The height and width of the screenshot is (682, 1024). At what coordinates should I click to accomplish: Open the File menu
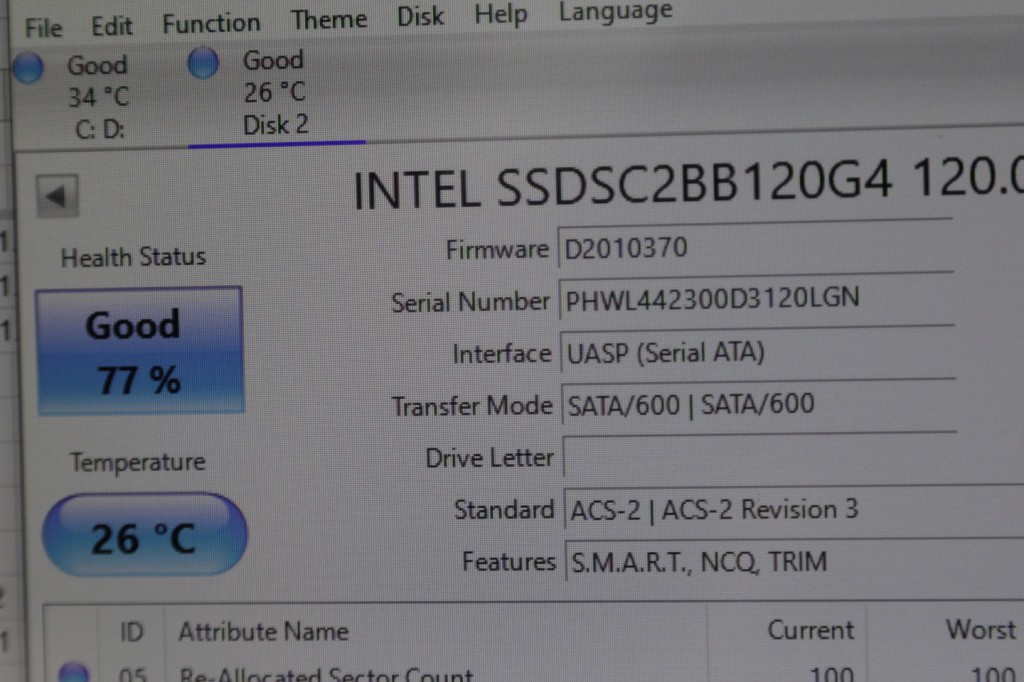(x=43, y=27)
